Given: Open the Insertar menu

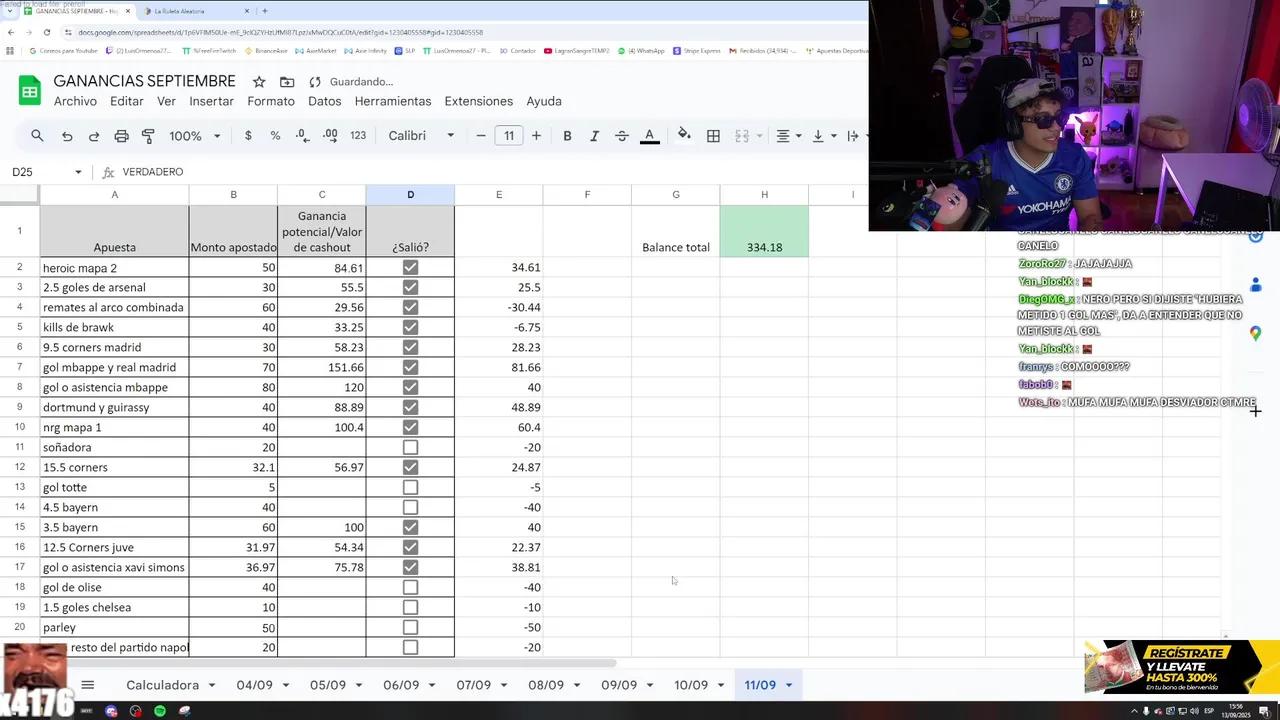Looking at the screenshot, I should tap(211, 101).
